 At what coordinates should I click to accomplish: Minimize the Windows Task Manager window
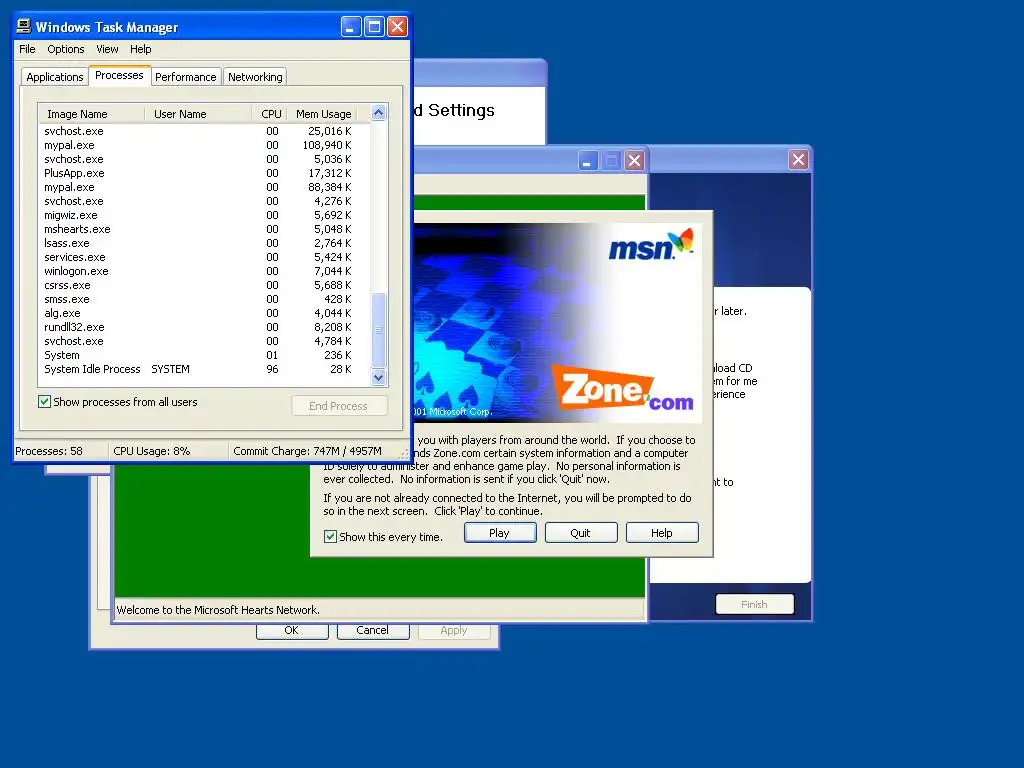pos(351,27)
